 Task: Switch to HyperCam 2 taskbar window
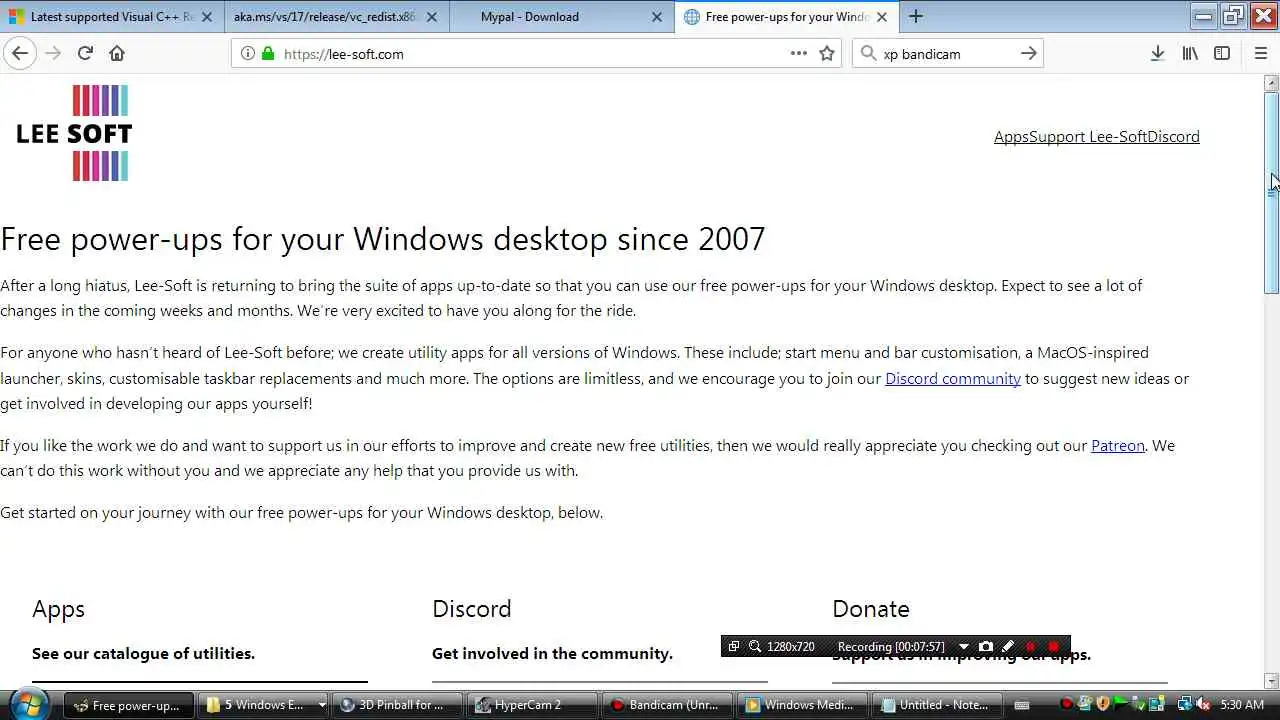pyautogui.click(x=532, y=705)
